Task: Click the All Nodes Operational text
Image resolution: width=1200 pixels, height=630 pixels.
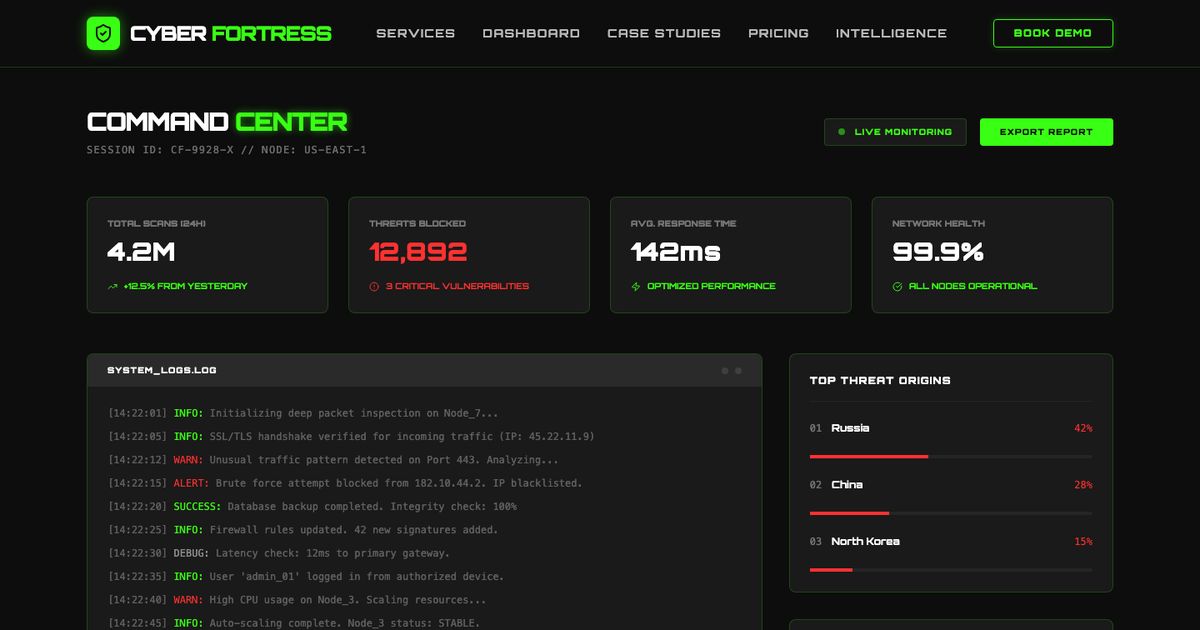Action: point(973,287)
